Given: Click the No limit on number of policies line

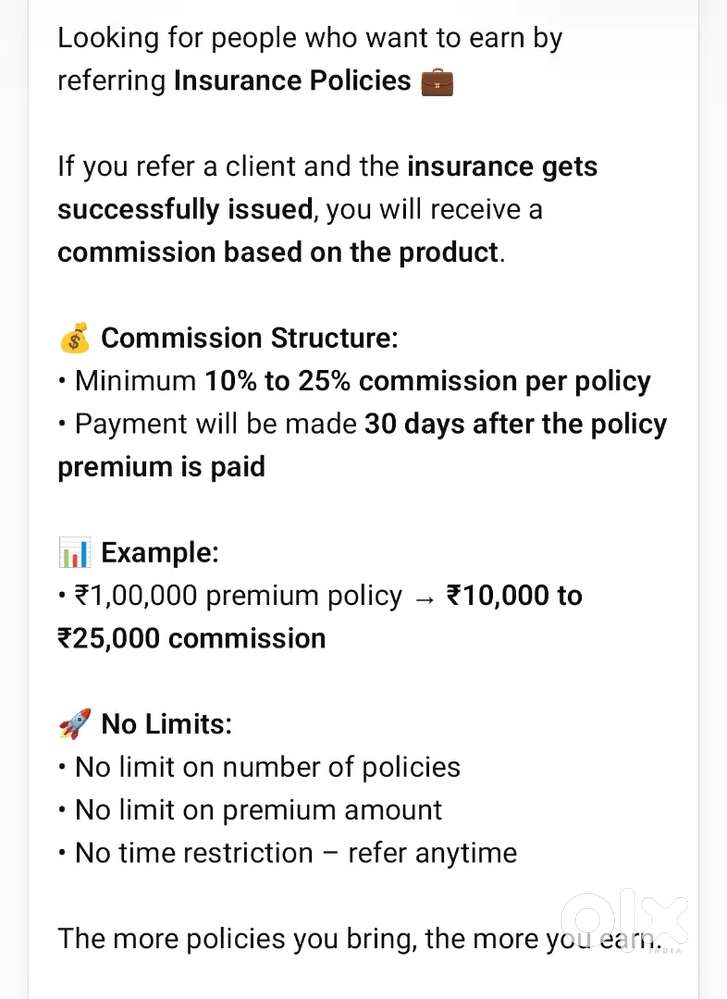Looking at the screenshot, I should tap(267, 767).
